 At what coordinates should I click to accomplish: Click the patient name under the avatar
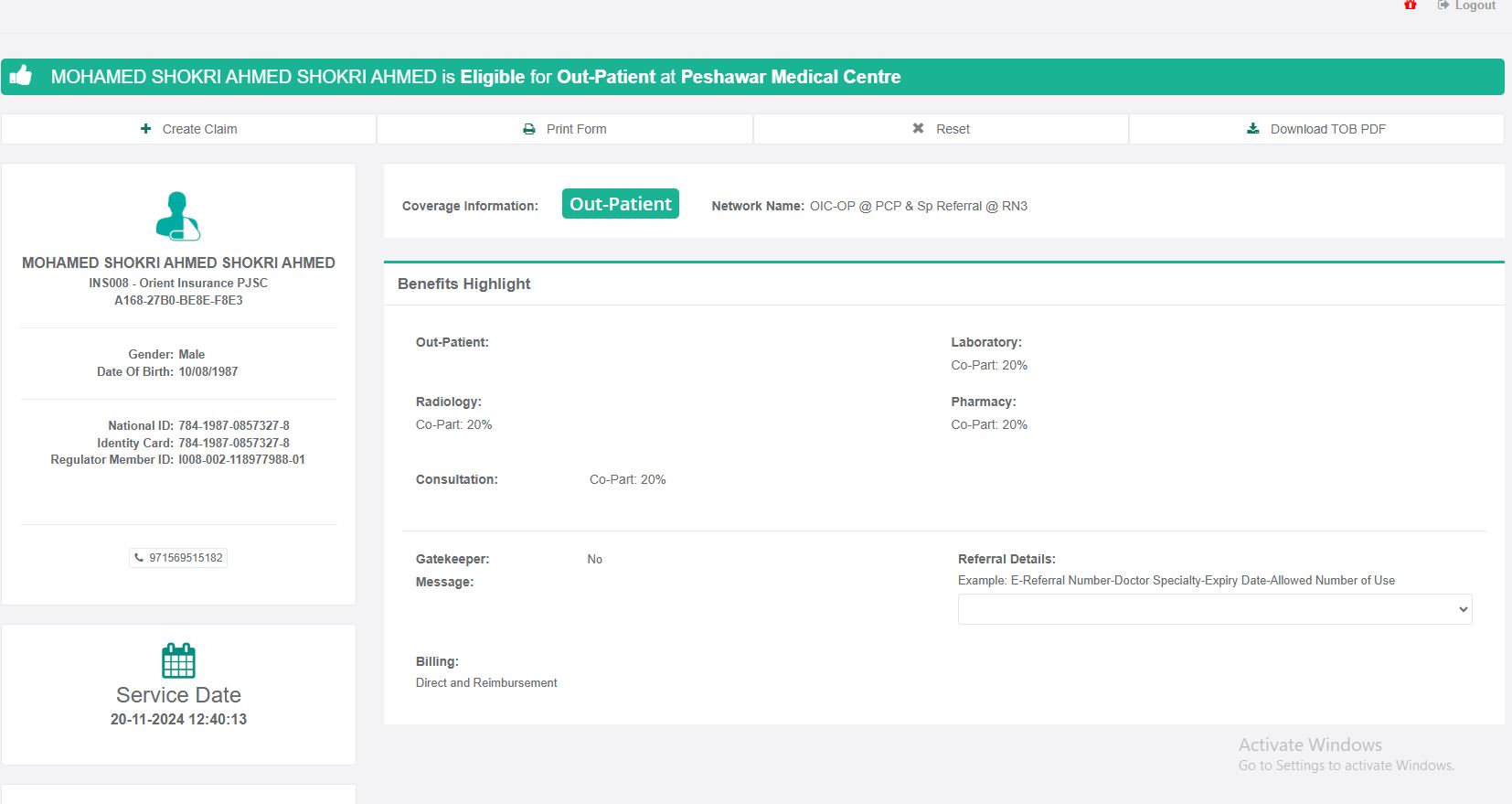[x=178, y=263]
